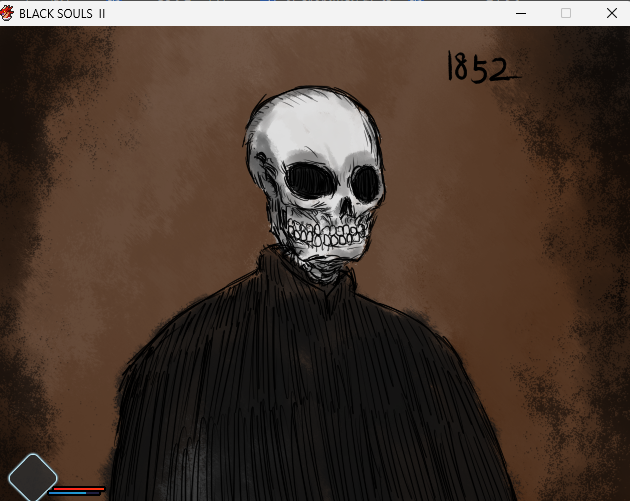Screen dimensions: 630x501
Task: Minimize the BLACK SOULS II window
Action: tap(521, 13)
